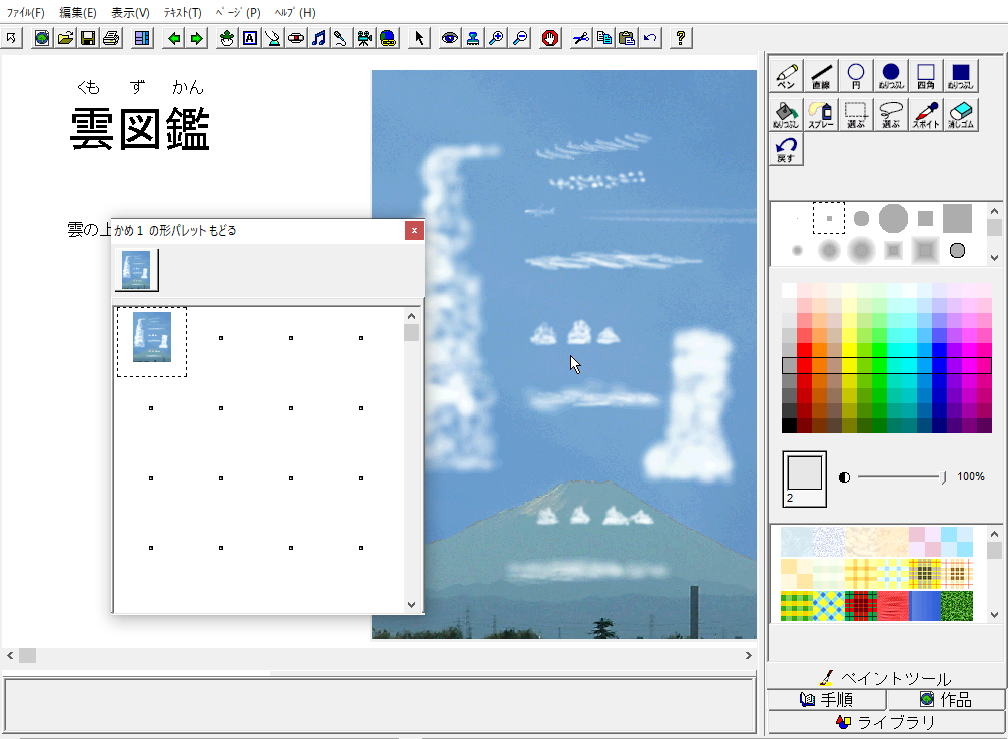
Task: Select the スプレー (spray) tool
Action: pos(821,114)
